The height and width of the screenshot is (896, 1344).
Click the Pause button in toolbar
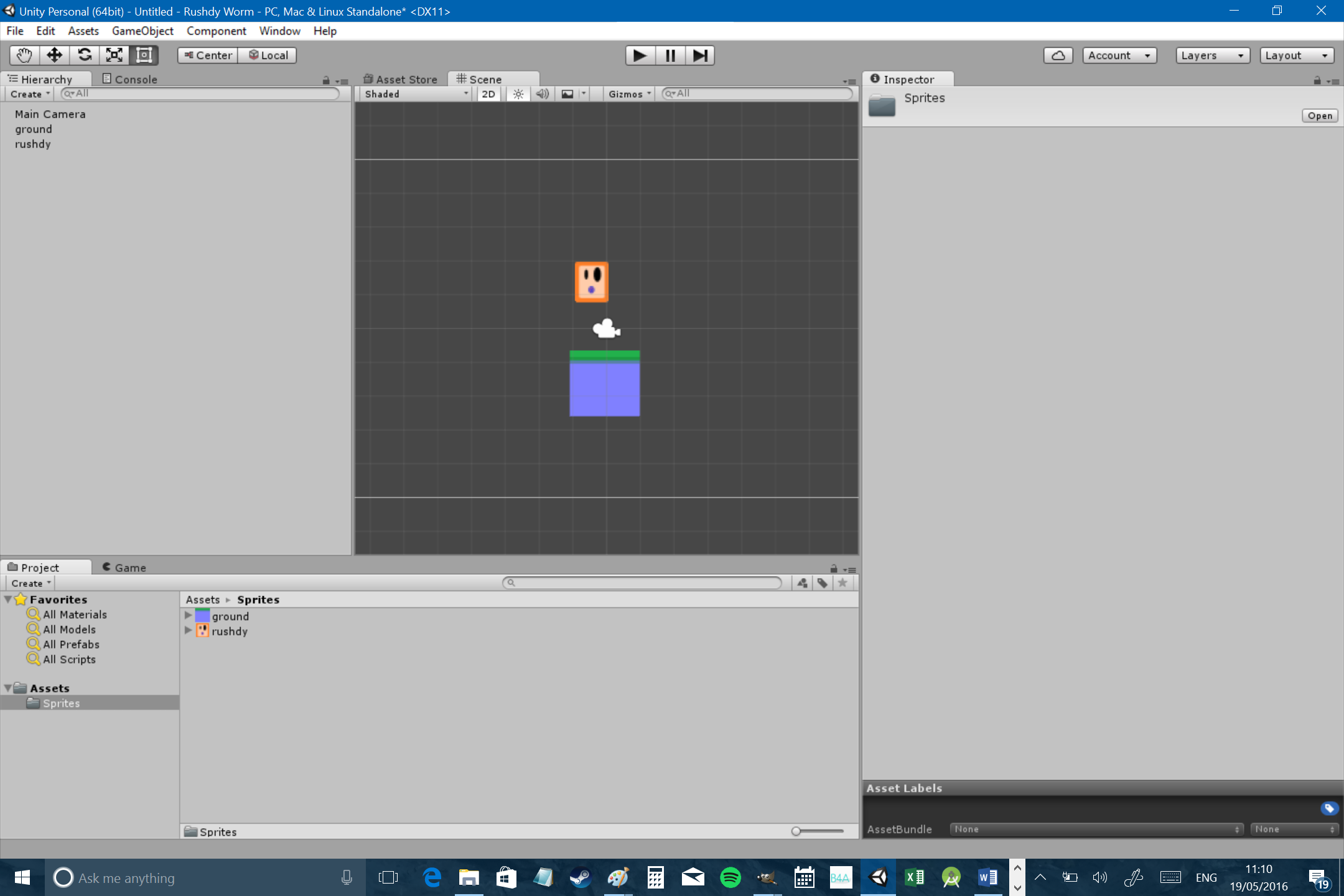pyautogui.click(x=669, y=55)
